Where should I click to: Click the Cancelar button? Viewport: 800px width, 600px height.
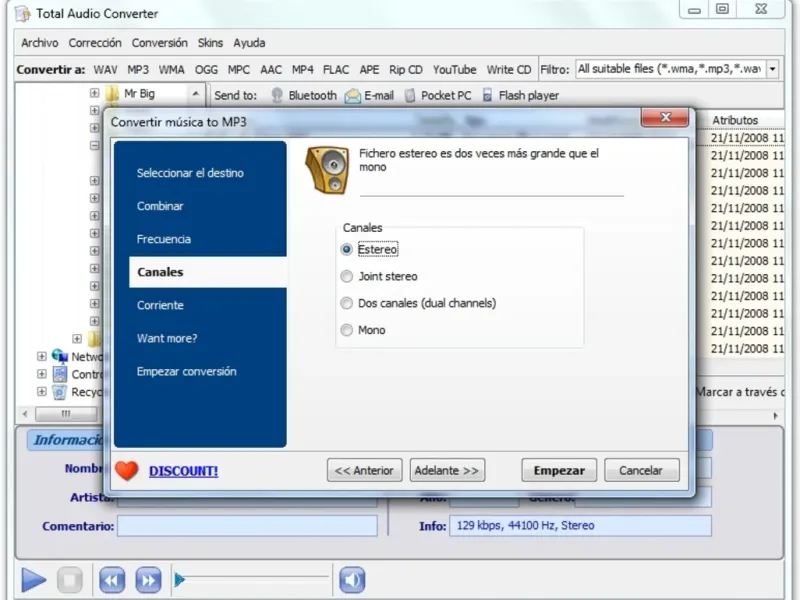coord(641,470)
